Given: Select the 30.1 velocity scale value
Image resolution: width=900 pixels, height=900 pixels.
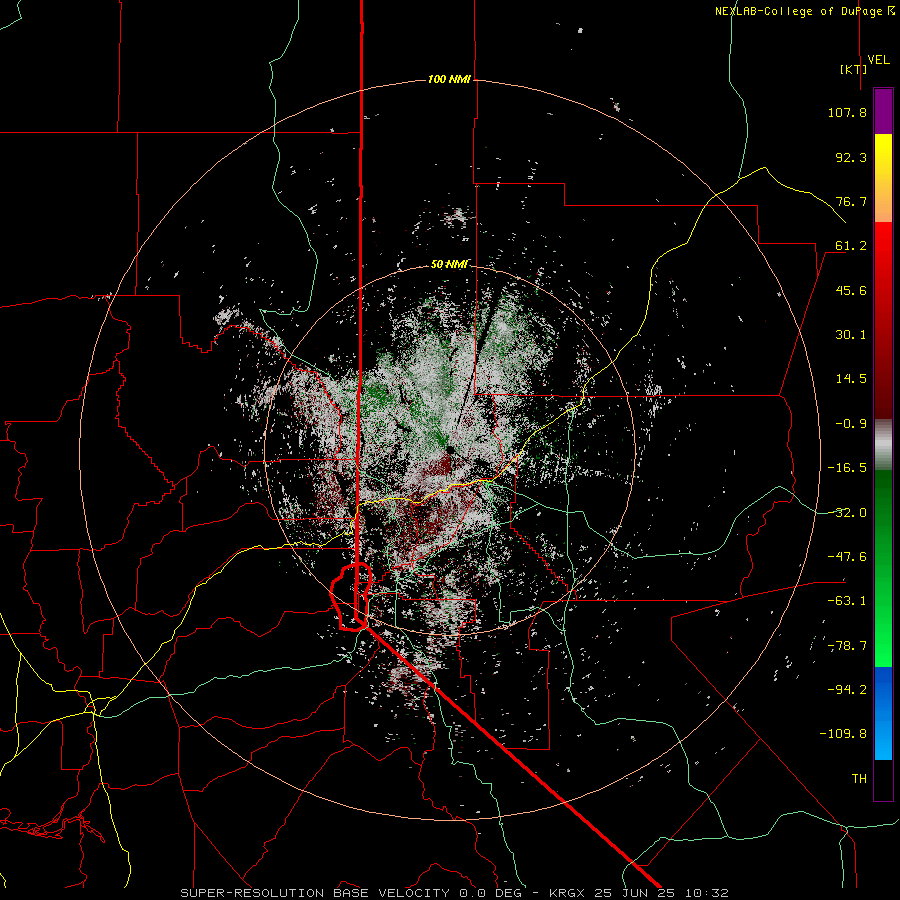Looking at the screenshot, I should pos(851,335).
